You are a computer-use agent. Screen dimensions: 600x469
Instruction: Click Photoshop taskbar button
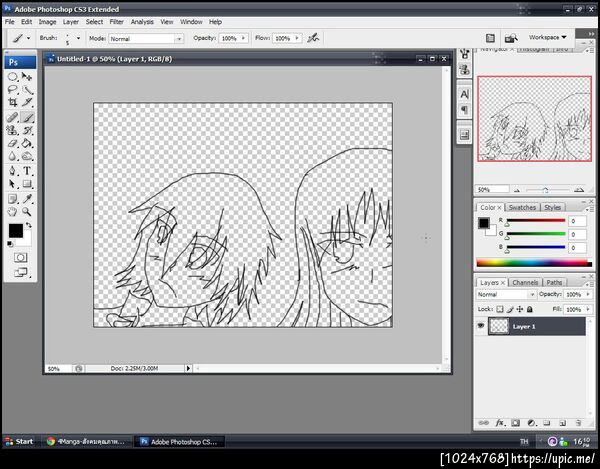[179, 441]
